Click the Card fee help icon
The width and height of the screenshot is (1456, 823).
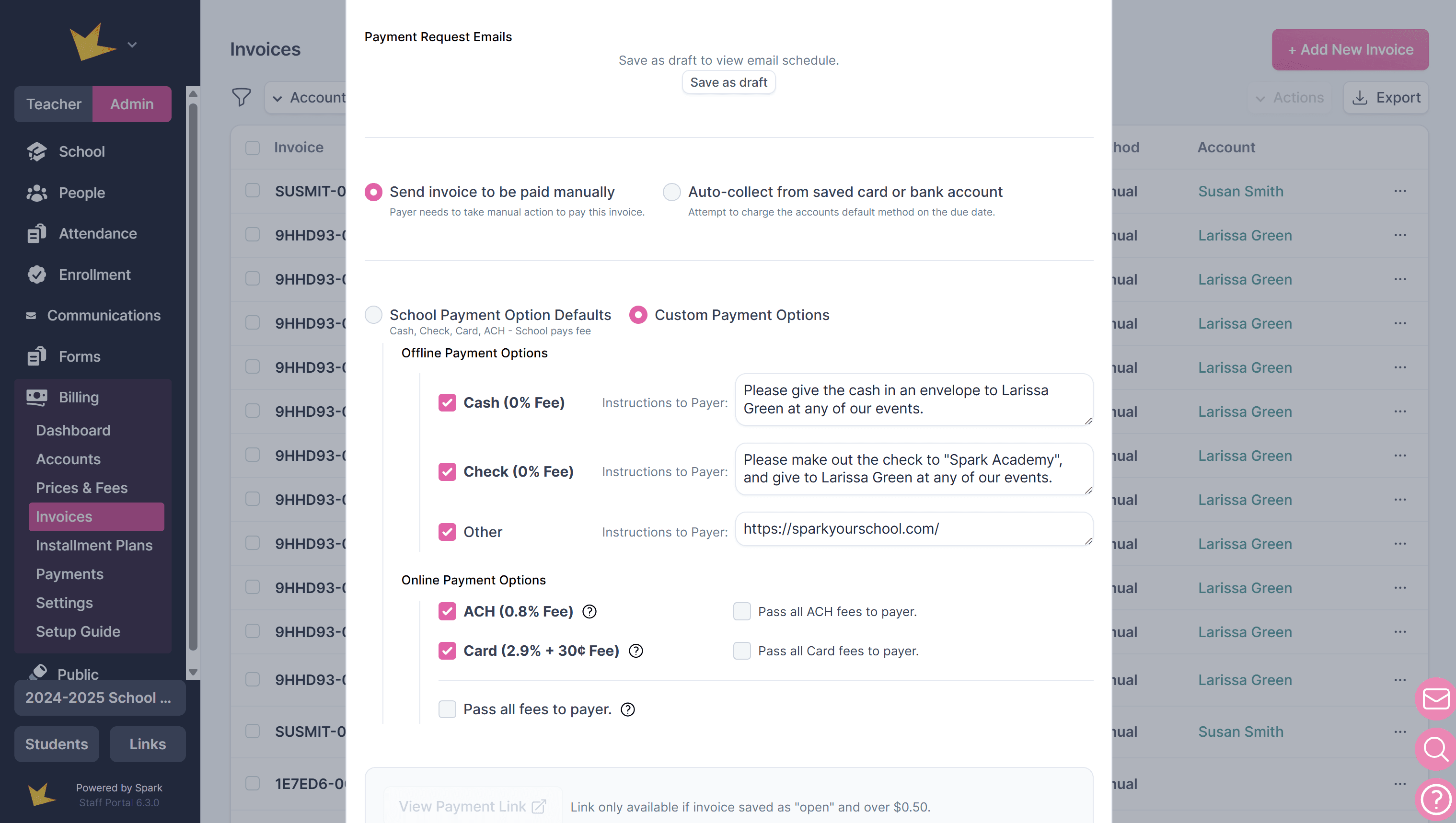click(x=636, y=651)
